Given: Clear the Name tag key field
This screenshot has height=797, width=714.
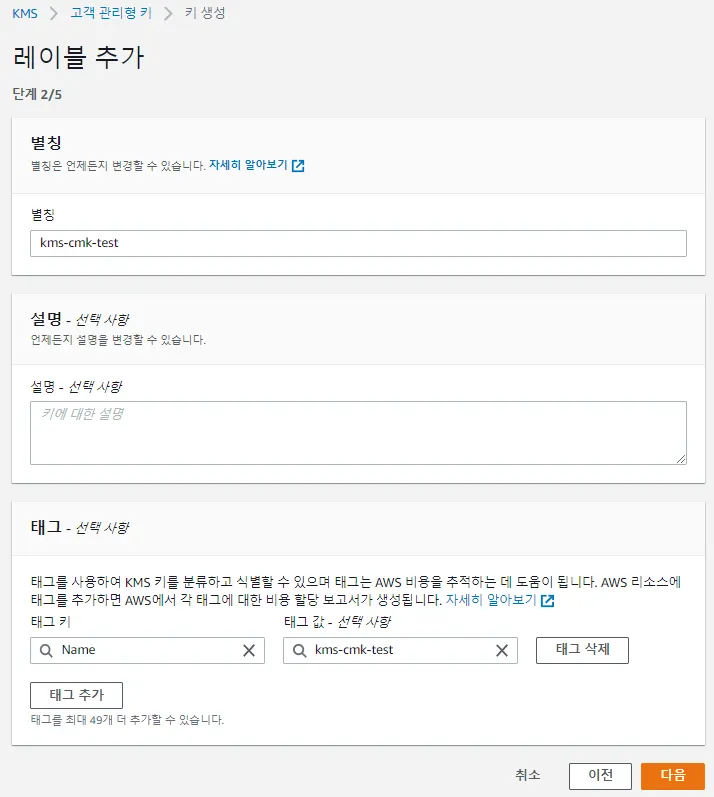Looking at the screenshot, I should point(249,650).
